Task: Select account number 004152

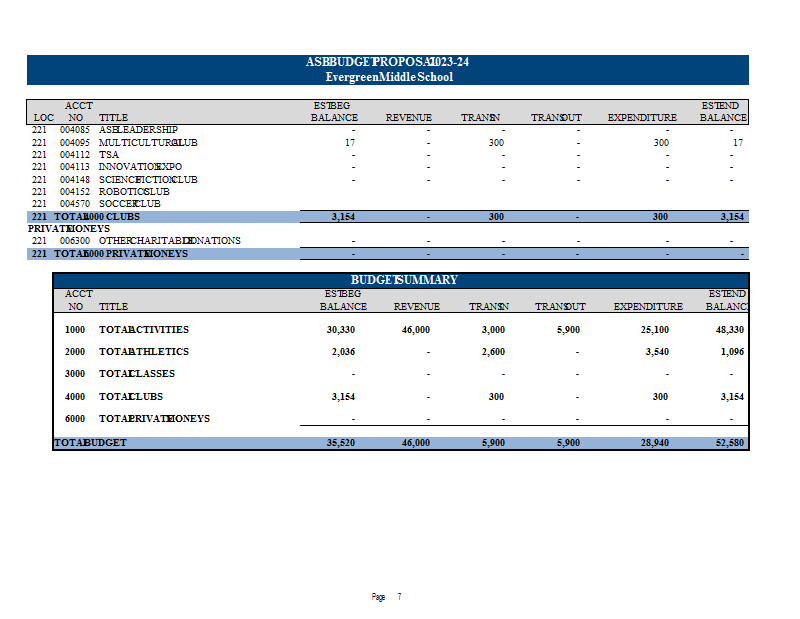Action: pyautogui.click(x=74, y=192)
